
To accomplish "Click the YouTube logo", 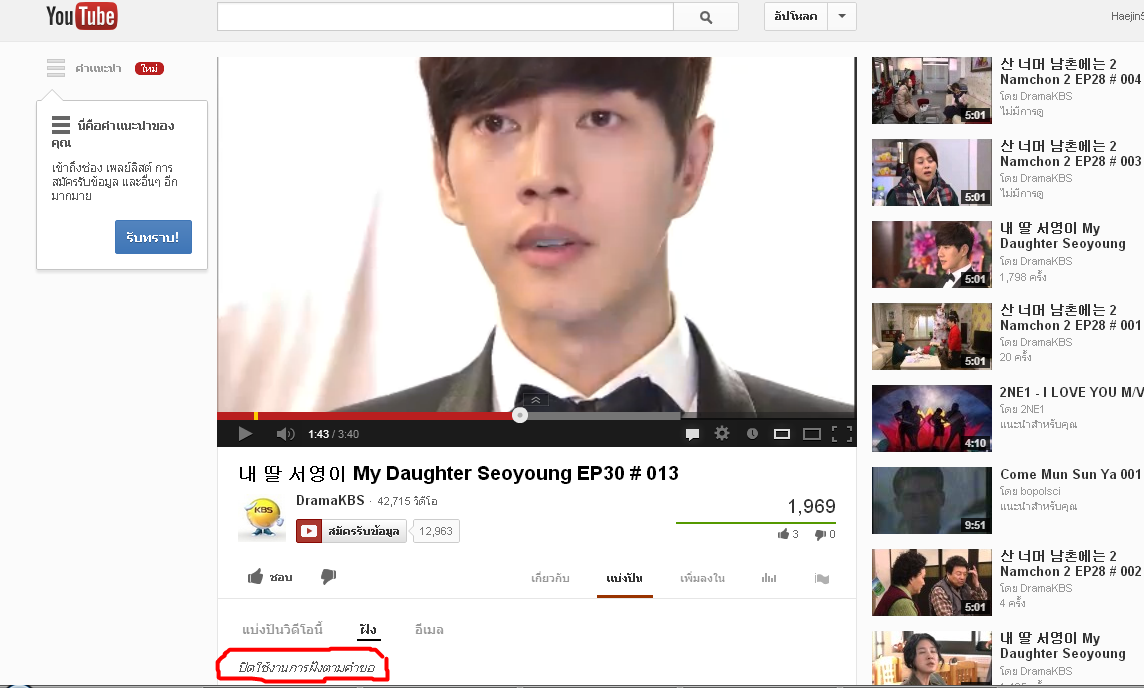I will 81,16.
